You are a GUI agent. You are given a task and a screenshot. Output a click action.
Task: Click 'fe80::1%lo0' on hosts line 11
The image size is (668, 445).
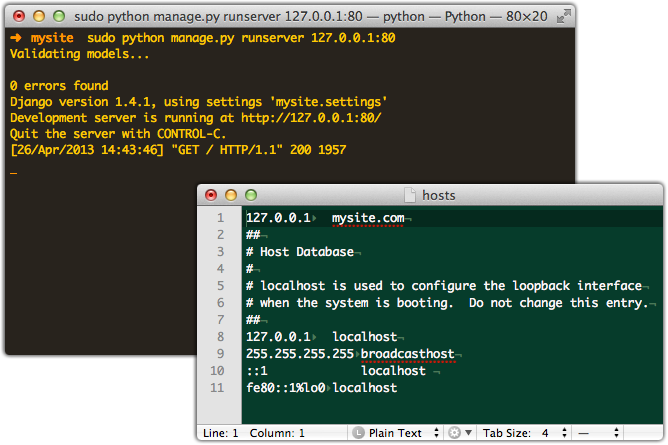(x=286, y=388)
